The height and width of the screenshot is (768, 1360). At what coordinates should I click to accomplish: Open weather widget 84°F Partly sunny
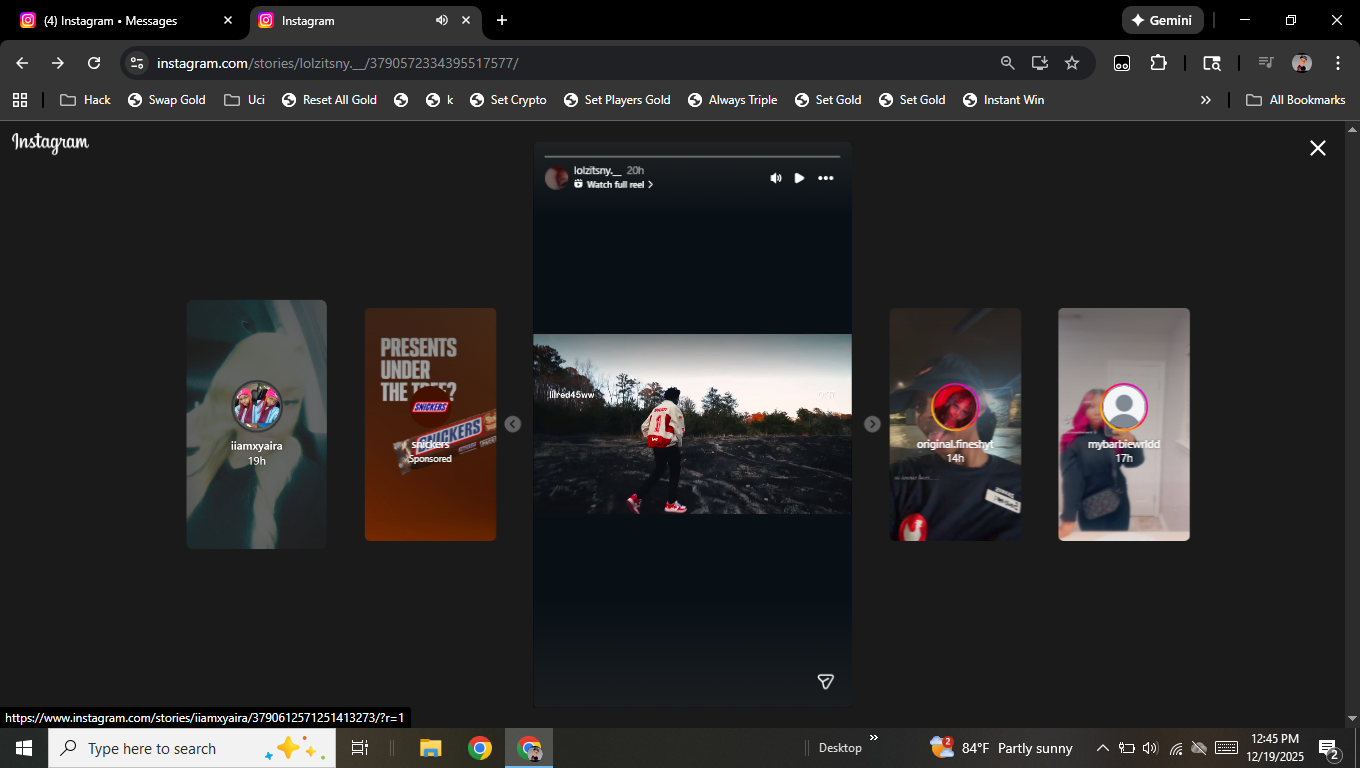pos(1002,748)
